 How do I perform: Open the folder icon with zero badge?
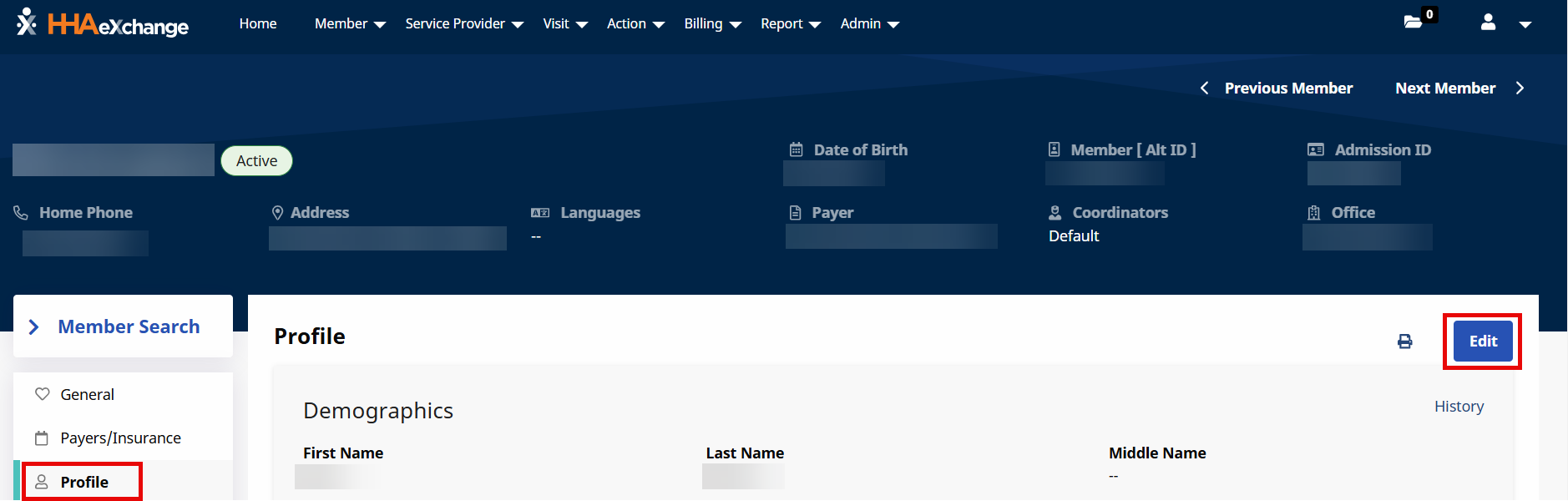click(1413, 22)
